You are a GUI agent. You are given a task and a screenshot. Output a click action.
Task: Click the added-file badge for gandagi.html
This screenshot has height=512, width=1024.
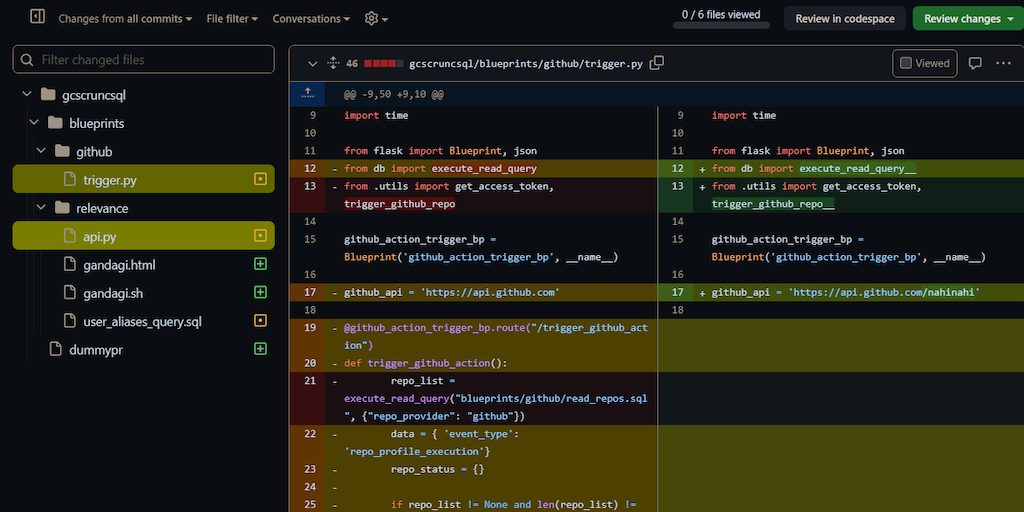(x=260, y=265)
